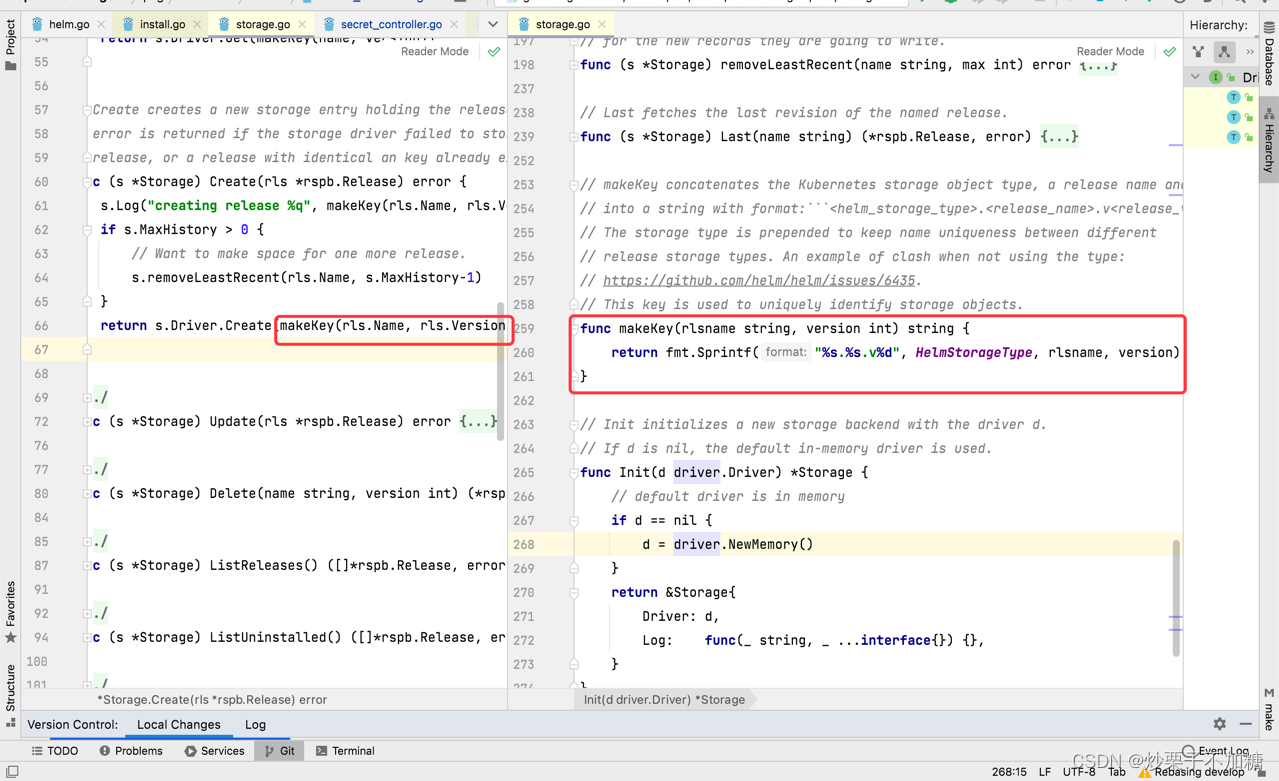Click left editor inspection checkmark icon
This screenshot has height=781, width=1279.
coord(494,51)
